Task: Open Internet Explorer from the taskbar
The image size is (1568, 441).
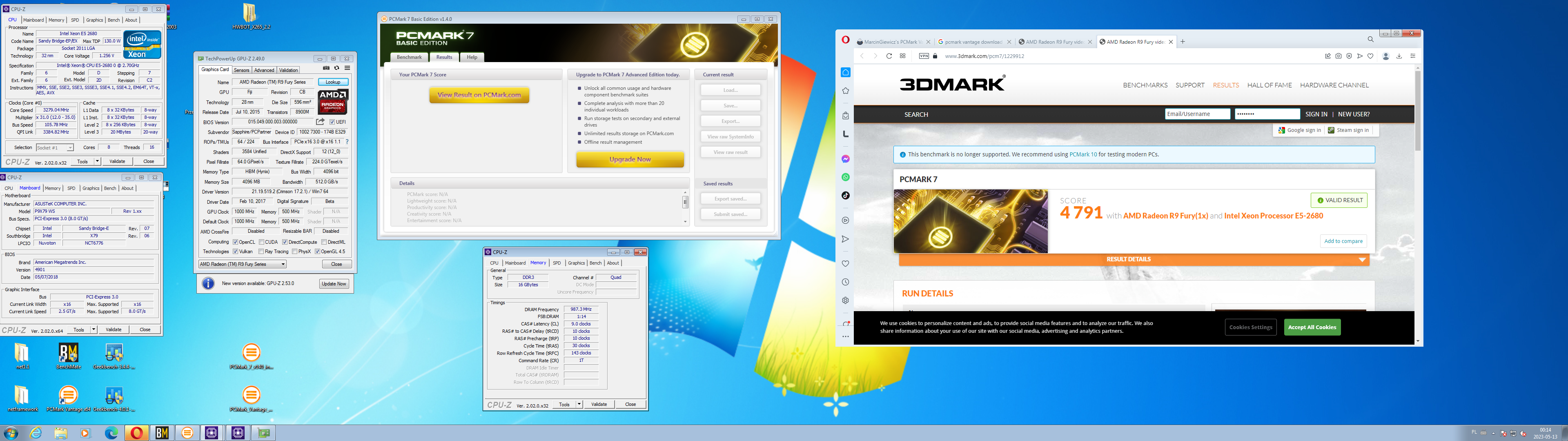Action: pyautogui.click(x=36, y=432)
